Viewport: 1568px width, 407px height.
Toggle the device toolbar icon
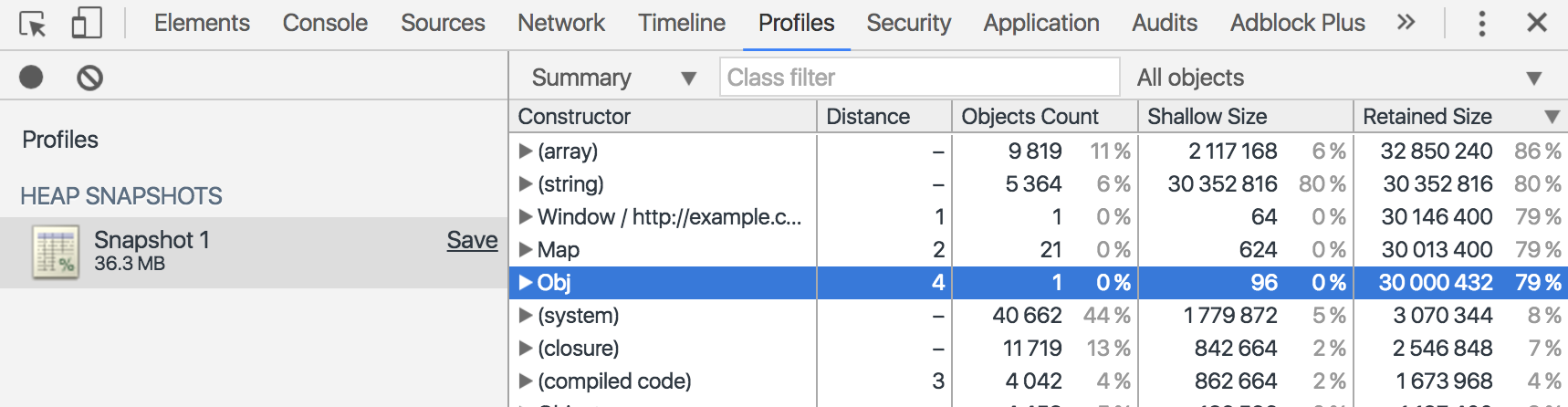point(87,24)
